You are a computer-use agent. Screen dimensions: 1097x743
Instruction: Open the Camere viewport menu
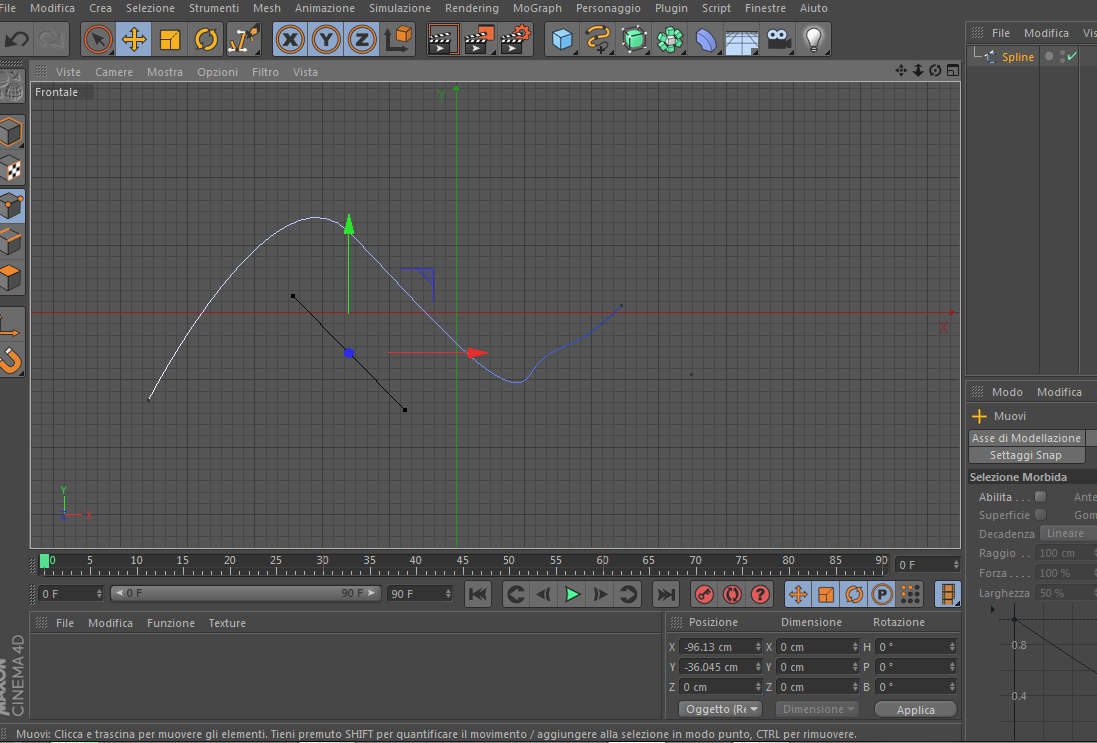tap(114, 72)
